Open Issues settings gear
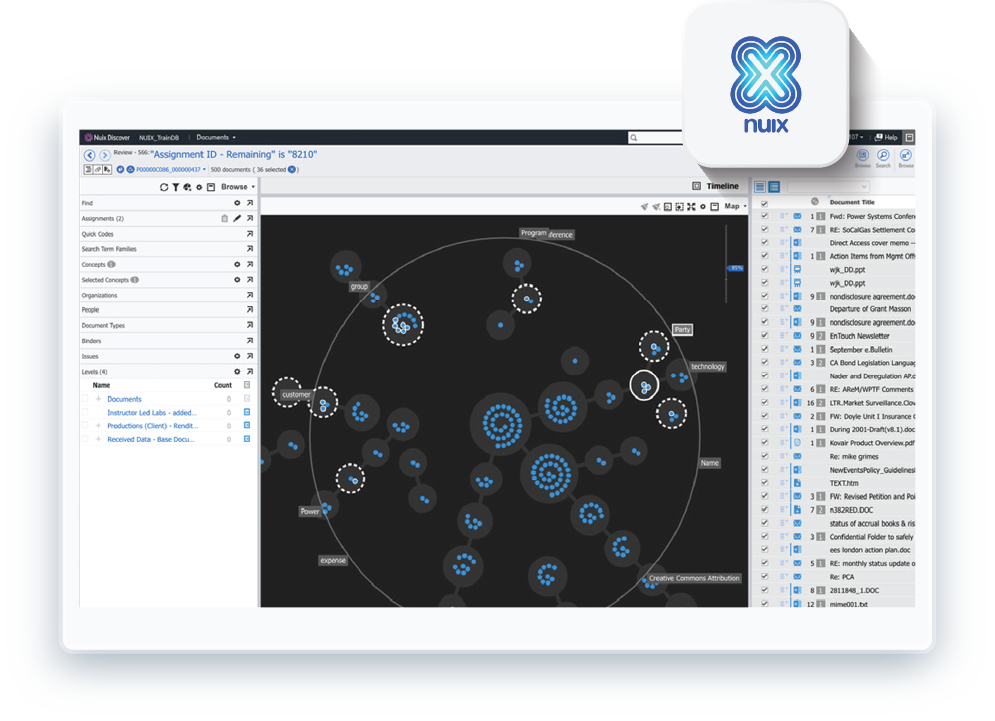The image size is (995, 721). pyautogui.click(x=237, y=356)
